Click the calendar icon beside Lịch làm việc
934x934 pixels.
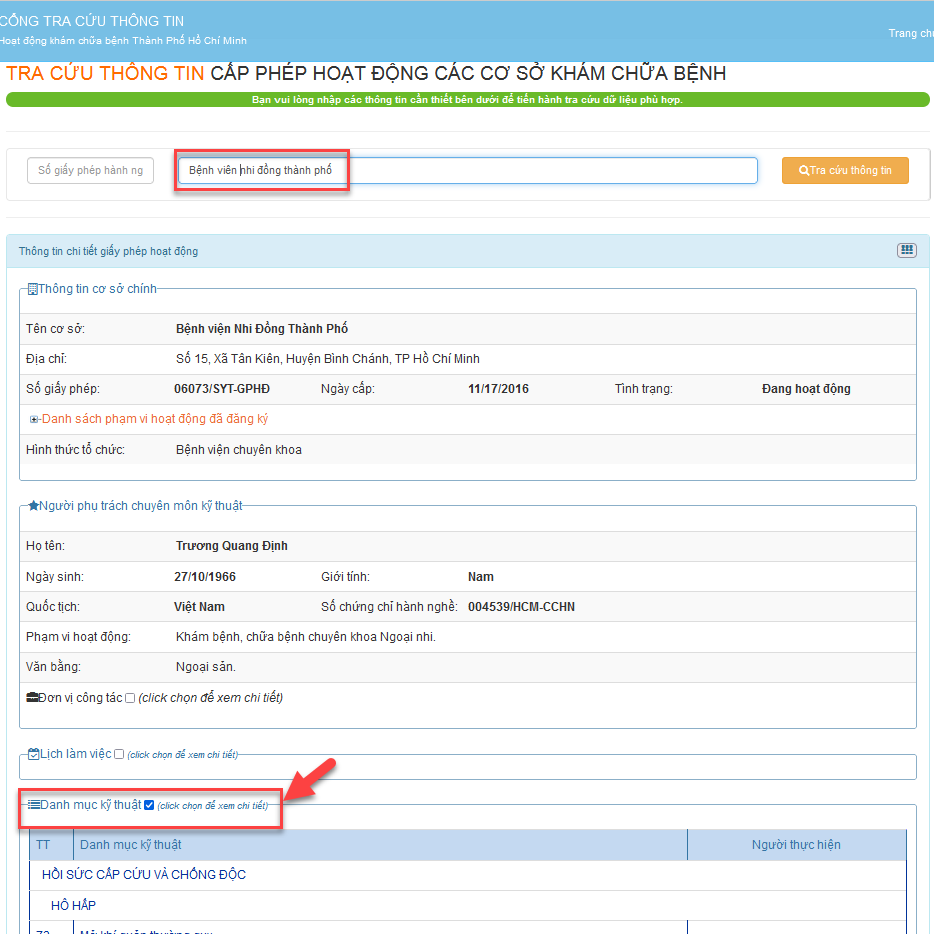point(33,754)
